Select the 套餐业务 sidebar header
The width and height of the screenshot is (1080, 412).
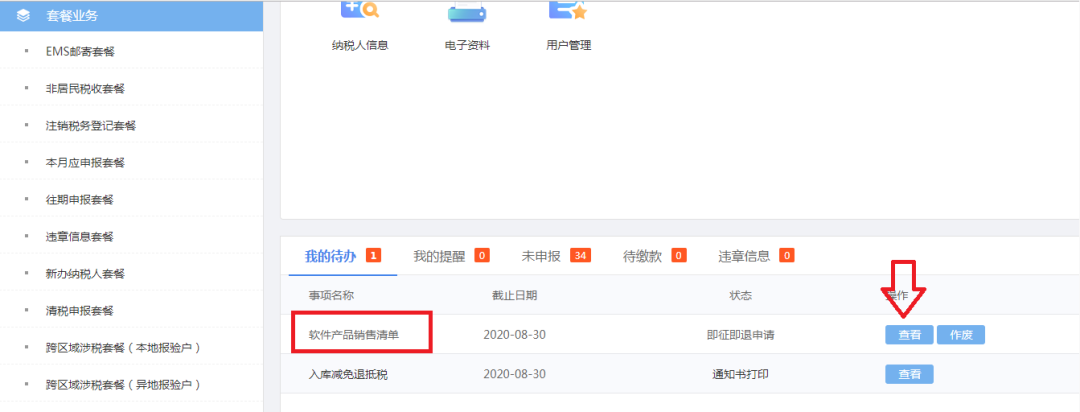point(132,16)
